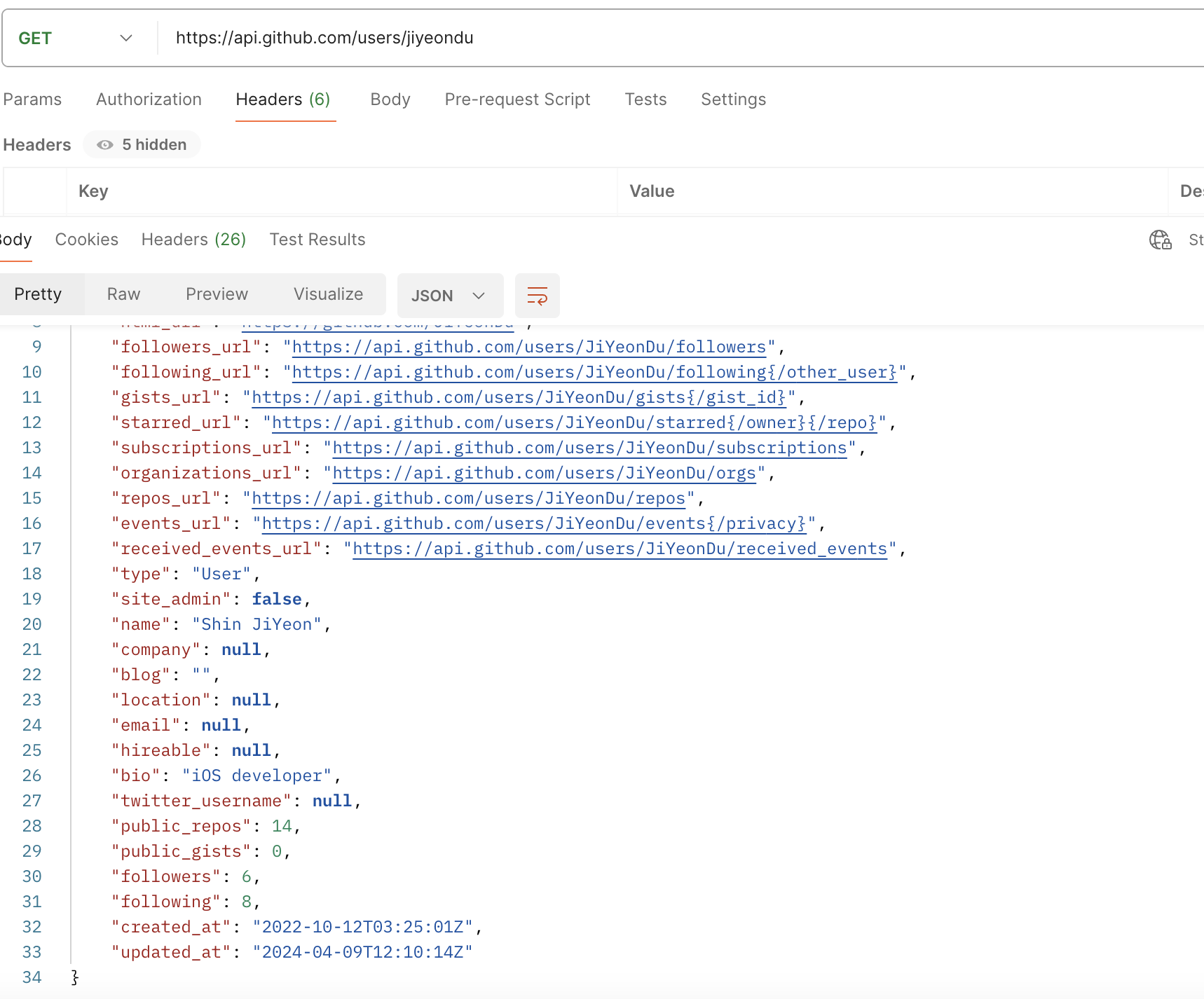Switch to response Cookies tab
Screen dimensions: 1204x999
pyautogui.click(x=87, y=240)
